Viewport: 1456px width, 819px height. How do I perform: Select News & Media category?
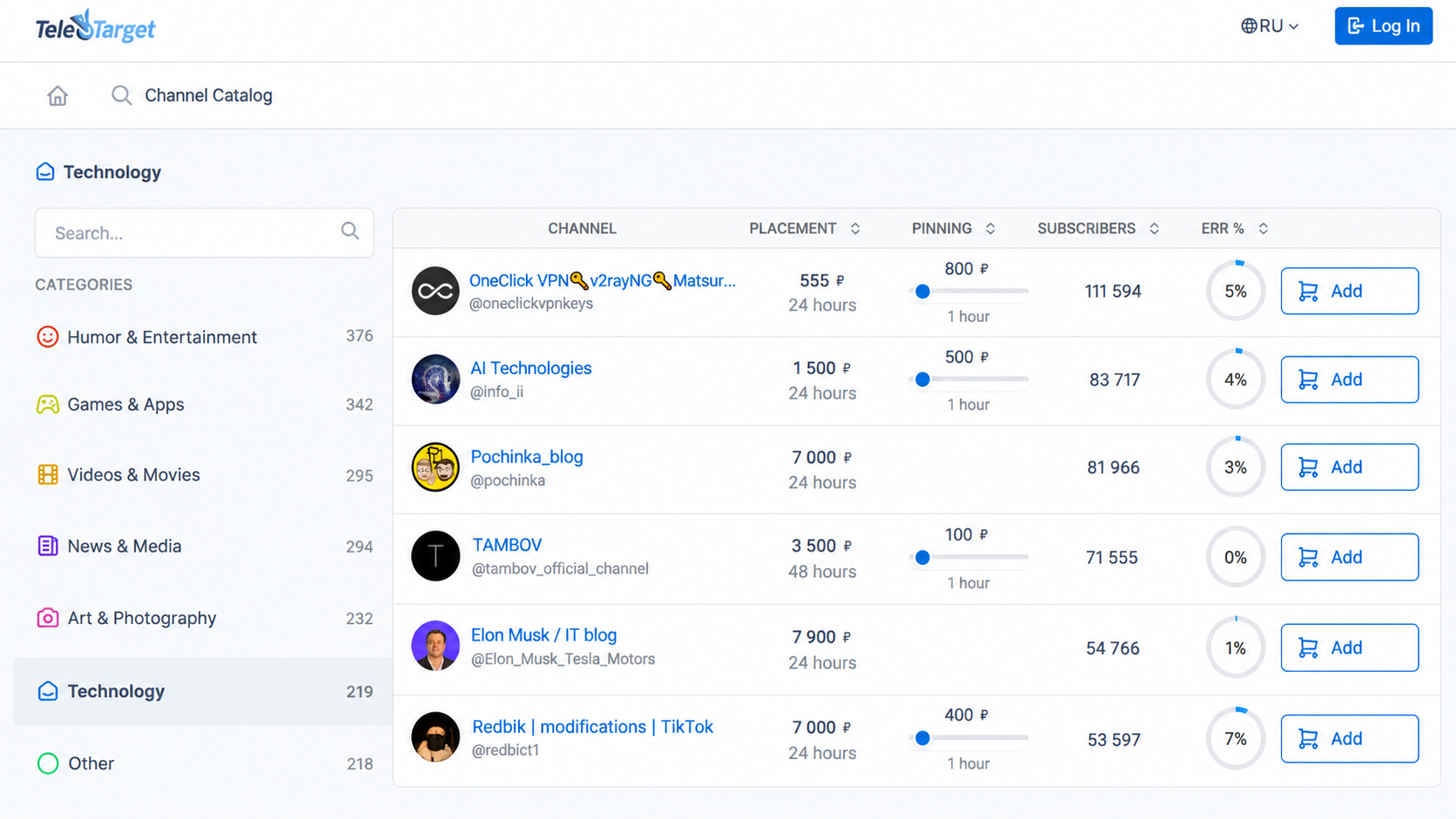tap(204, 547)
